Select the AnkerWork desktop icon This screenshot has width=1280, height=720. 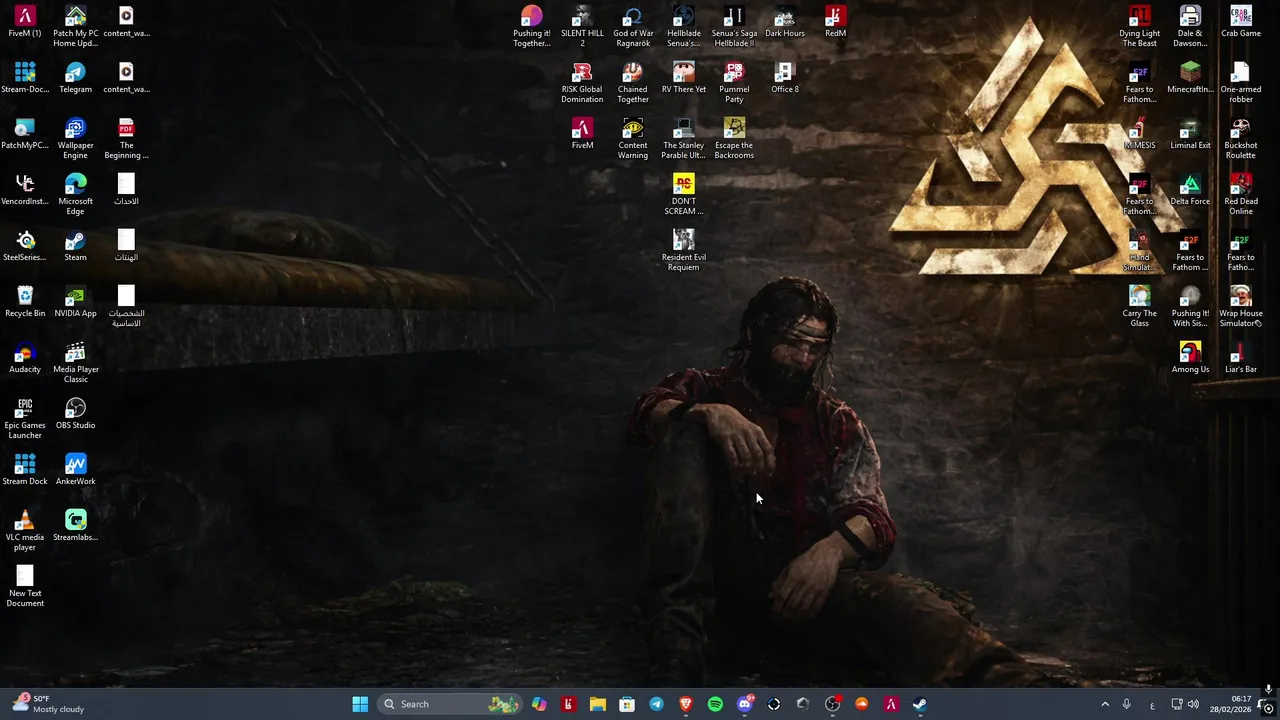75,471
